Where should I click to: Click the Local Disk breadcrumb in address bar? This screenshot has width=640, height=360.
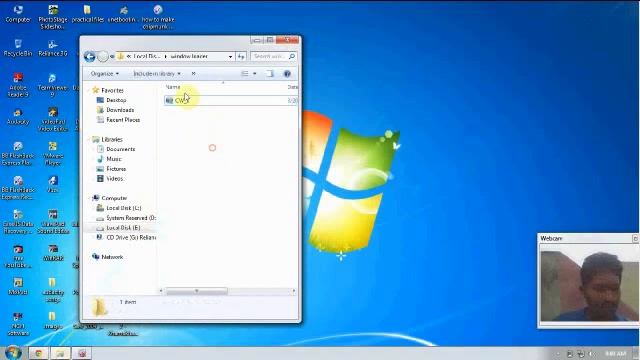[147, 56]
